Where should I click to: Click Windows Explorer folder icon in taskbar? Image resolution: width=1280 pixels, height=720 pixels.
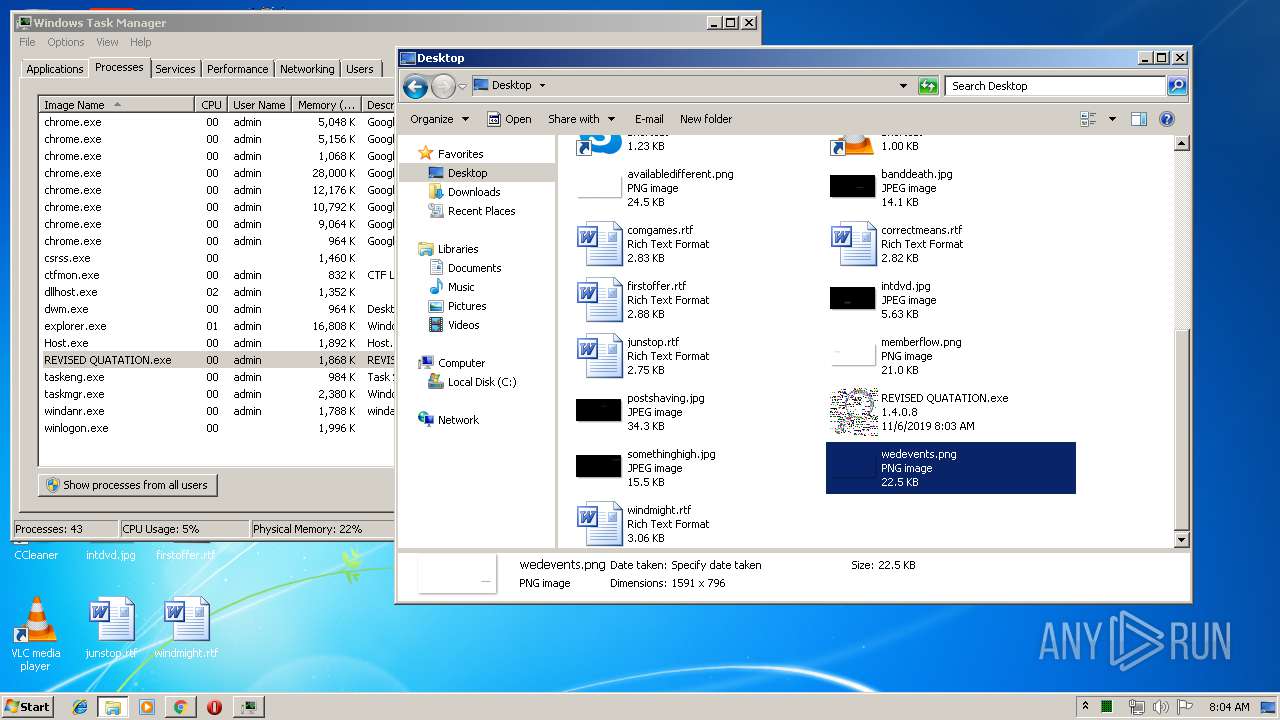tap(113, 707)
